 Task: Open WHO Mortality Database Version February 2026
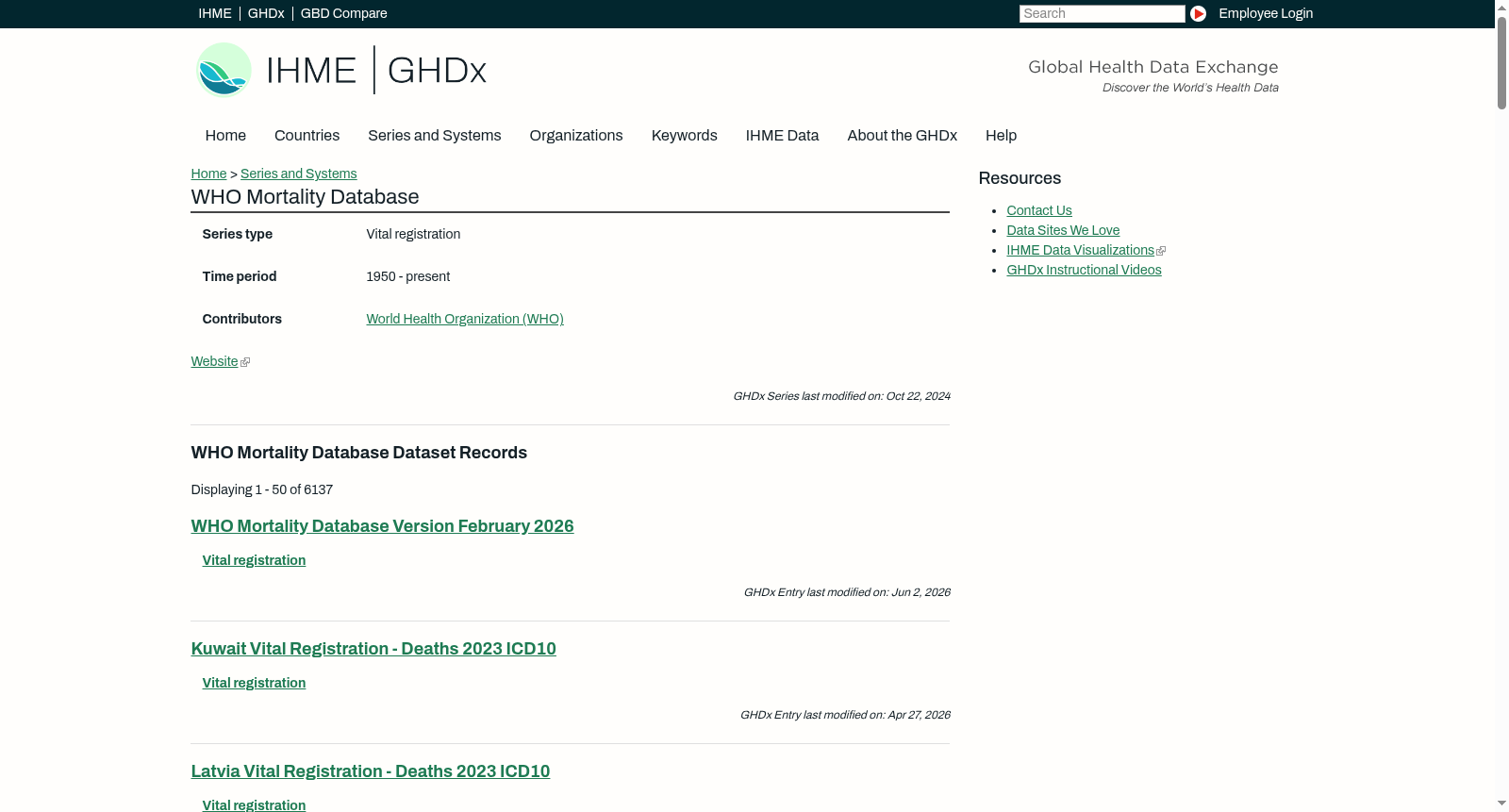tap(382, 526)
